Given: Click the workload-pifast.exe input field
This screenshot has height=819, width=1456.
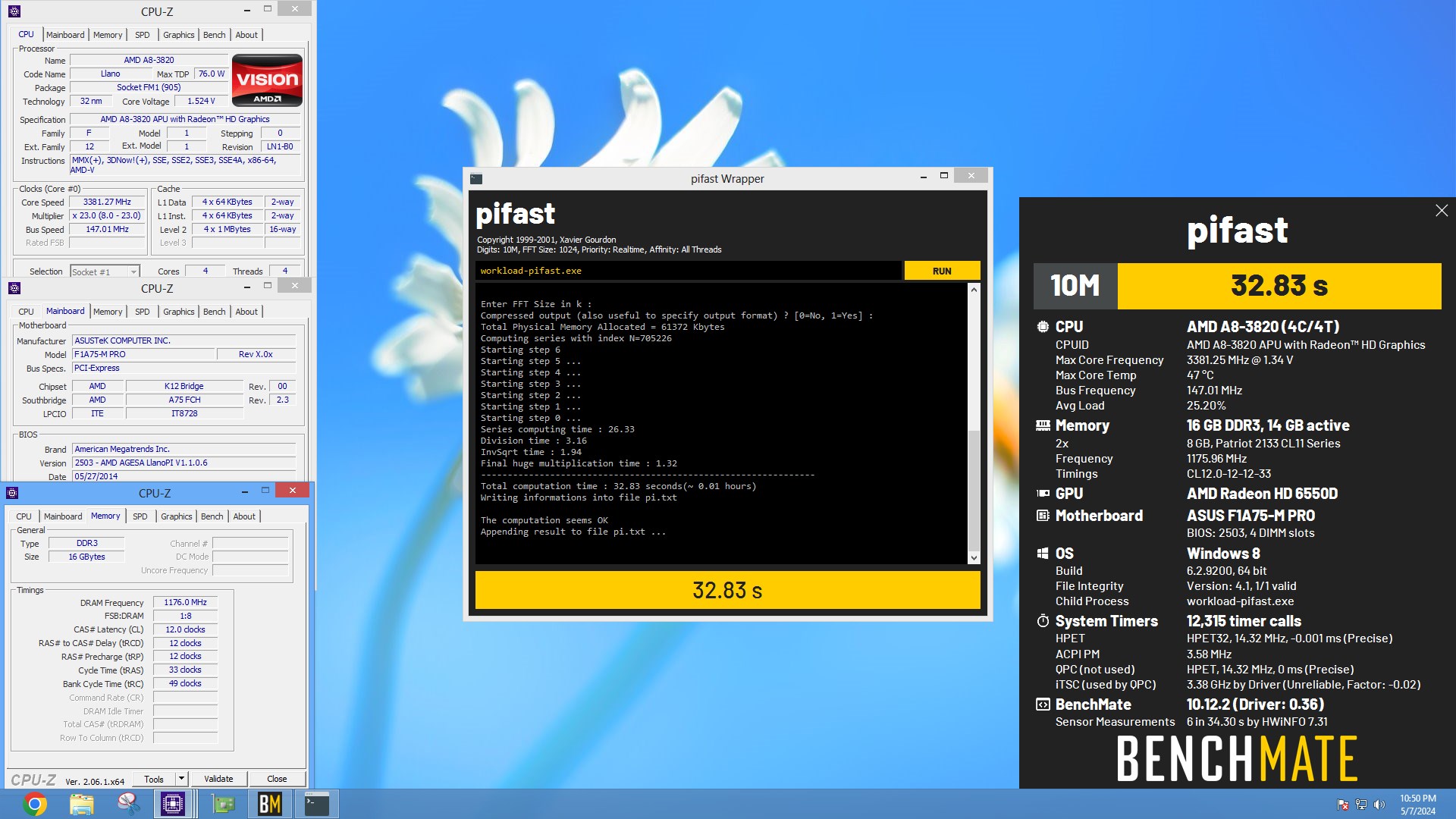Looking at the screenshot, I should click(688, 271).
